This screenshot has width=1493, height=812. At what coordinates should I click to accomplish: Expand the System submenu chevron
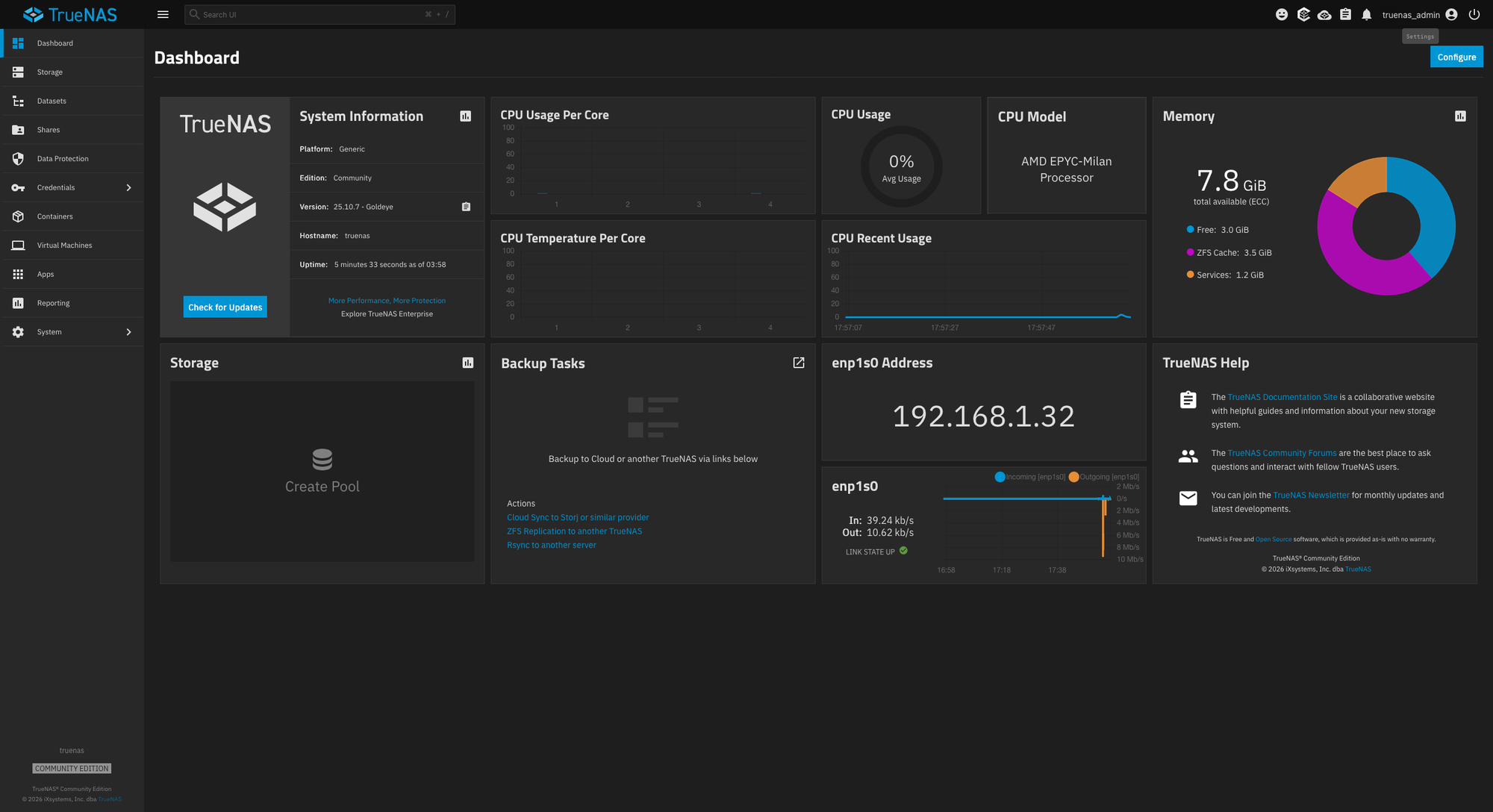(128, 332)
